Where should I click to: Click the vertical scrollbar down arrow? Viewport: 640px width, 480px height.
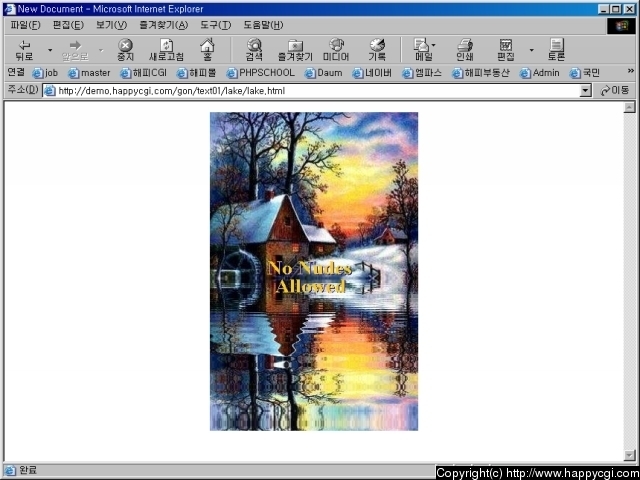click(629, 455)
